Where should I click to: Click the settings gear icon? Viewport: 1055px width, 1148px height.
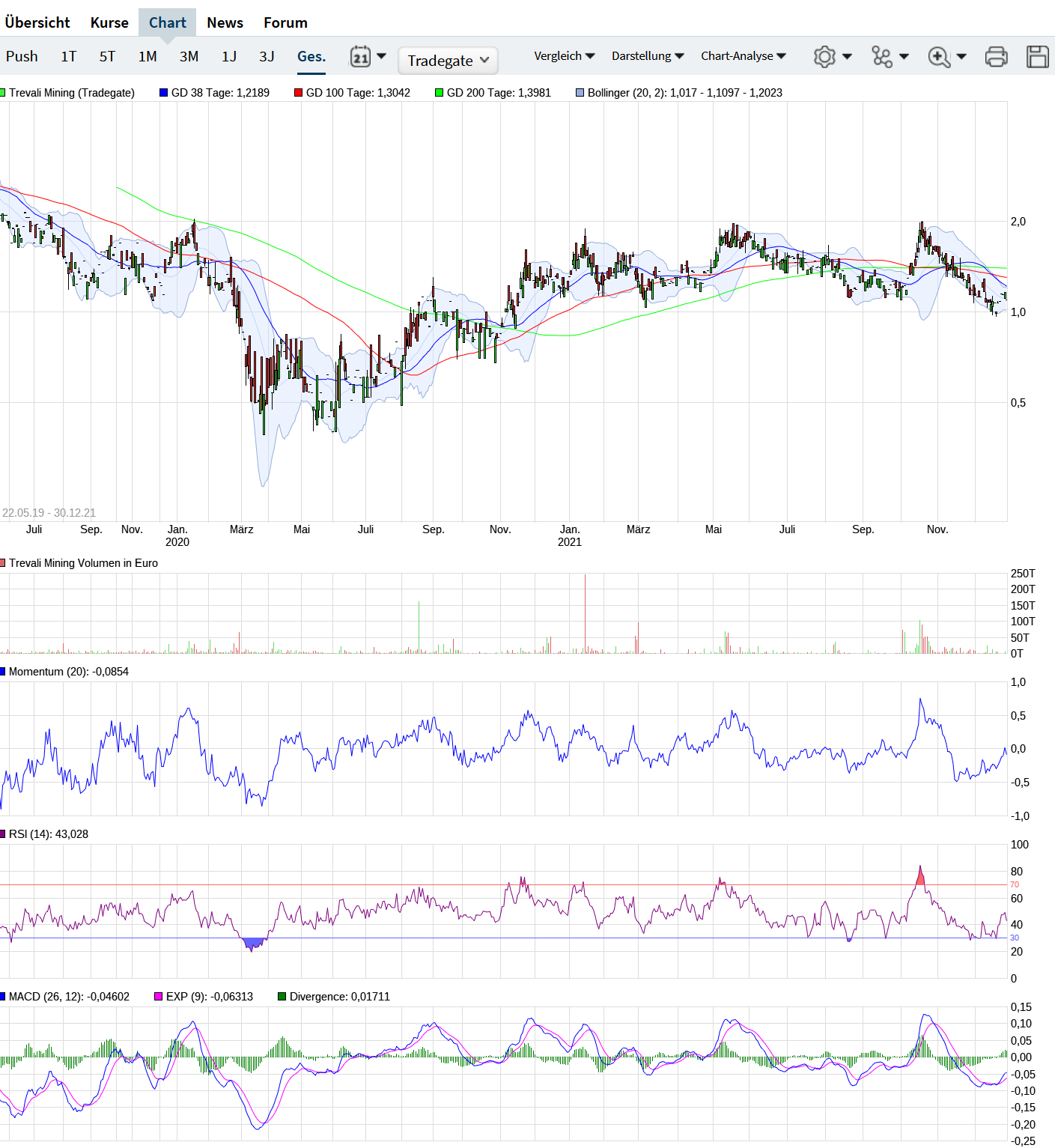(824, 56)
